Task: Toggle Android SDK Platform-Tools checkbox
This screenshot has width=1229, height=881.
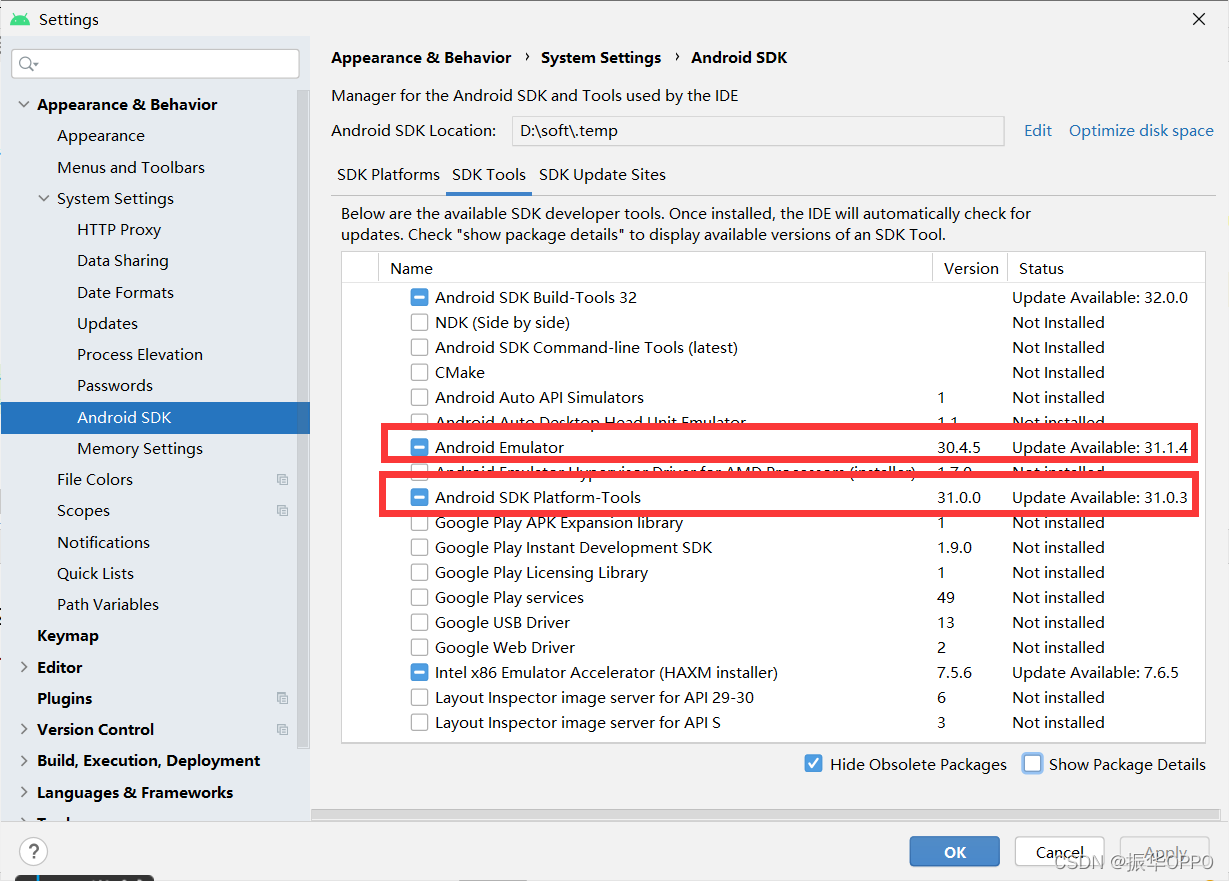Action: pos(419,497)
